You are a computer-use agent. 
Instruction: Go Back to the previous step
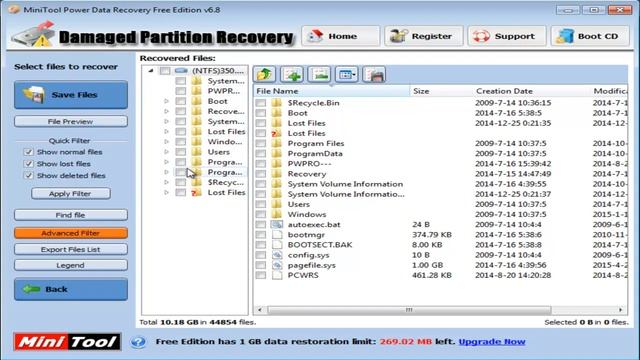tap(71, 289)
